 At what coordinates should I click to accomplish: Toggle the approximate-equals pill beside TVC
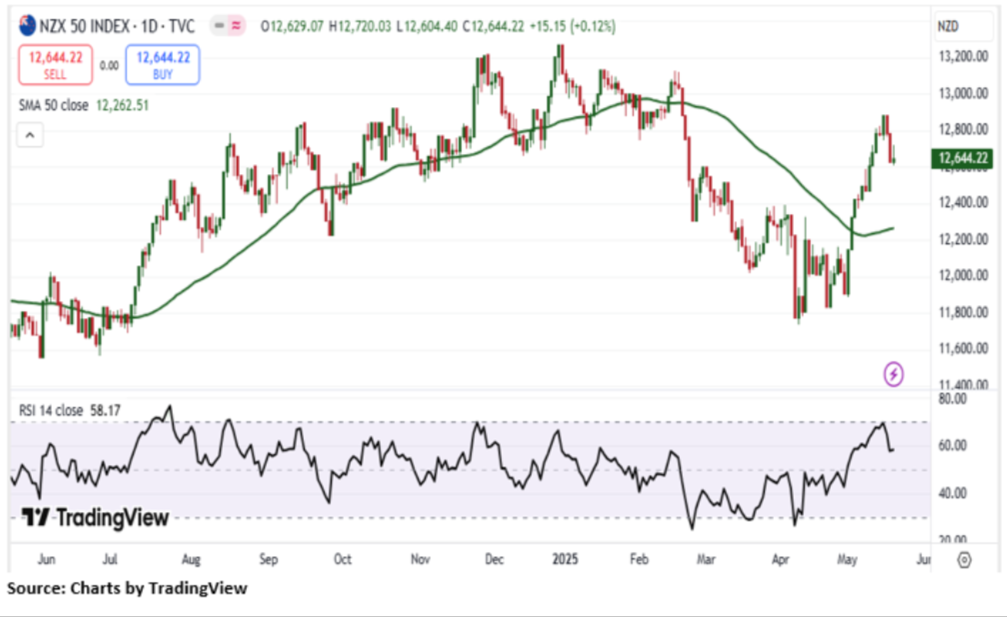pyautogui.click(x=236, y=26)
